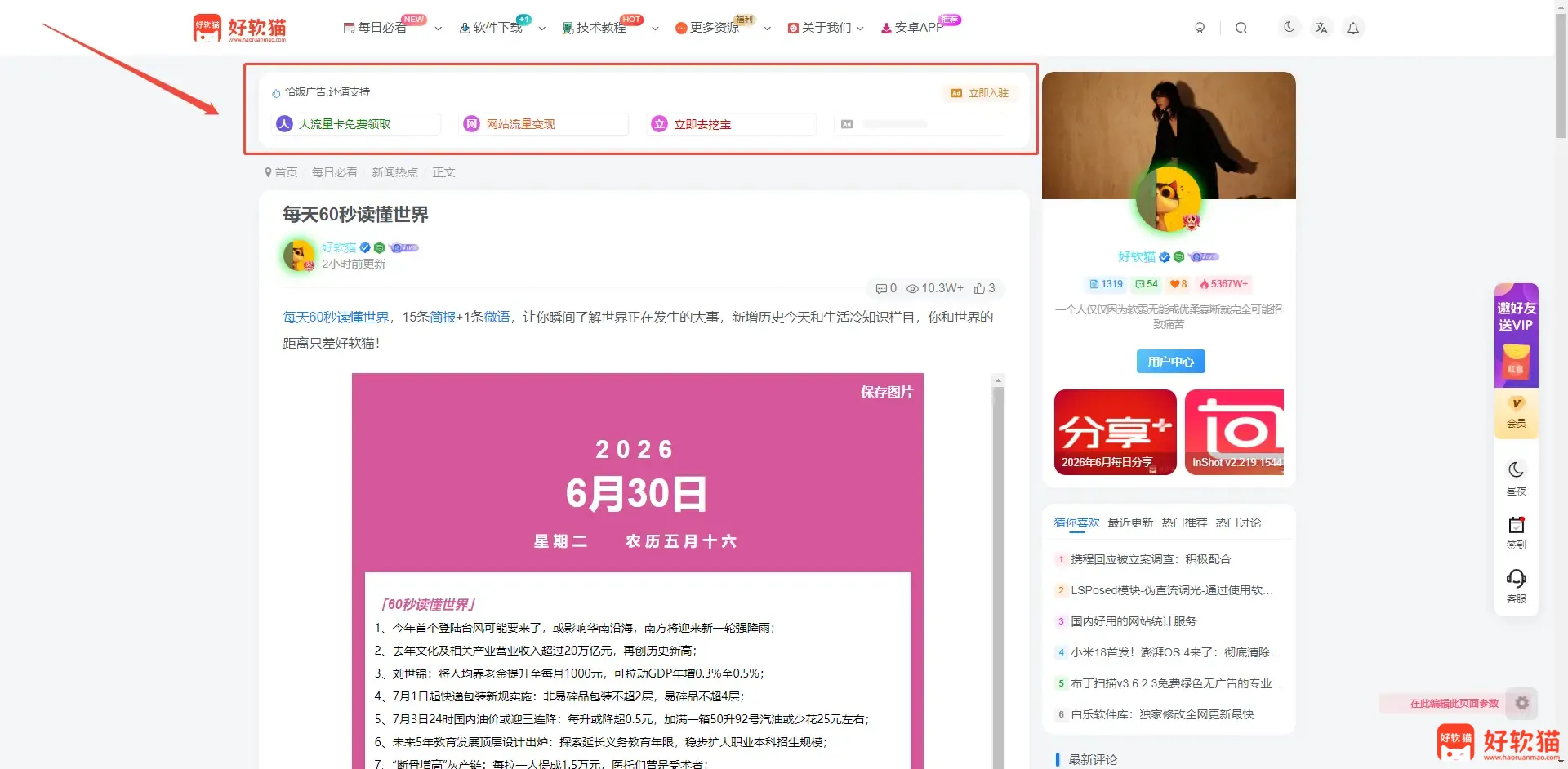Click the article author avatar
1568x769 pixels.
(x=299, y=255)
